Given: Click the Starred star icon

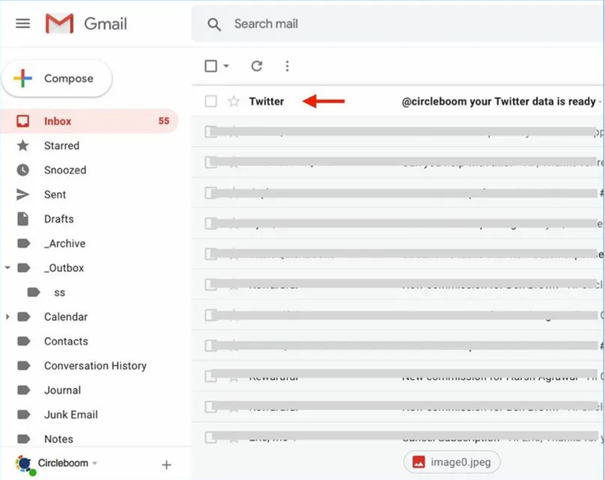Looking at the screenshot, I should (23, 145).
